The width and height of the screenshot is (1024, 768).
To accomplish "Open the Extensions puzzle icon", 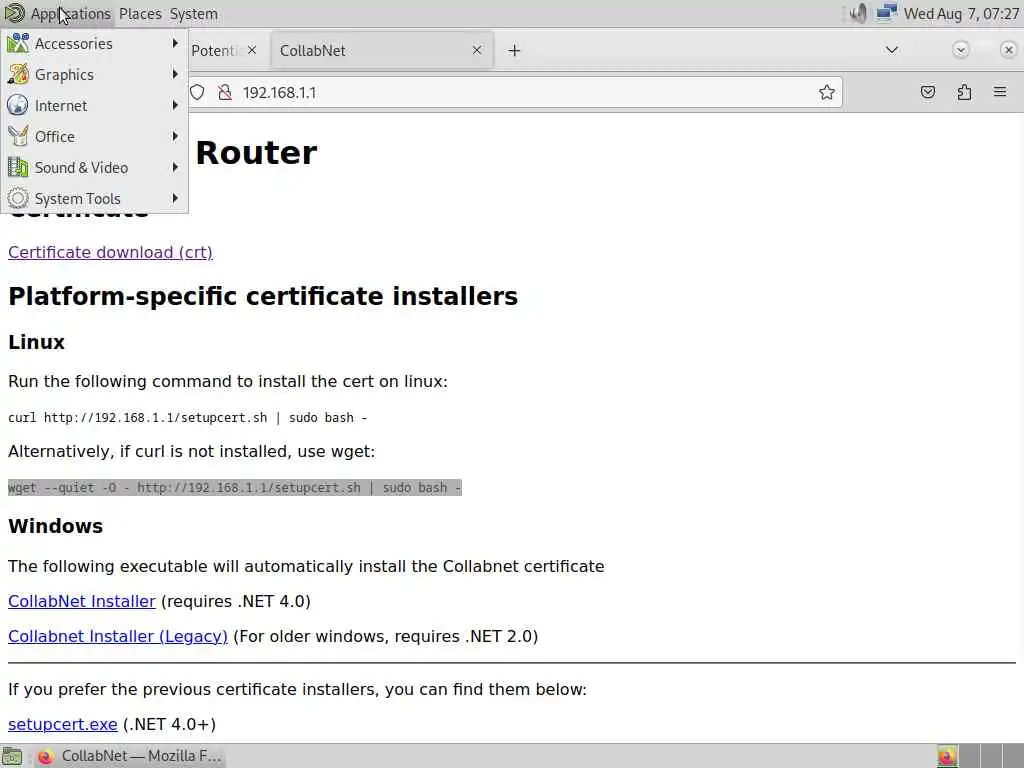I will click(x=965, y=92).
